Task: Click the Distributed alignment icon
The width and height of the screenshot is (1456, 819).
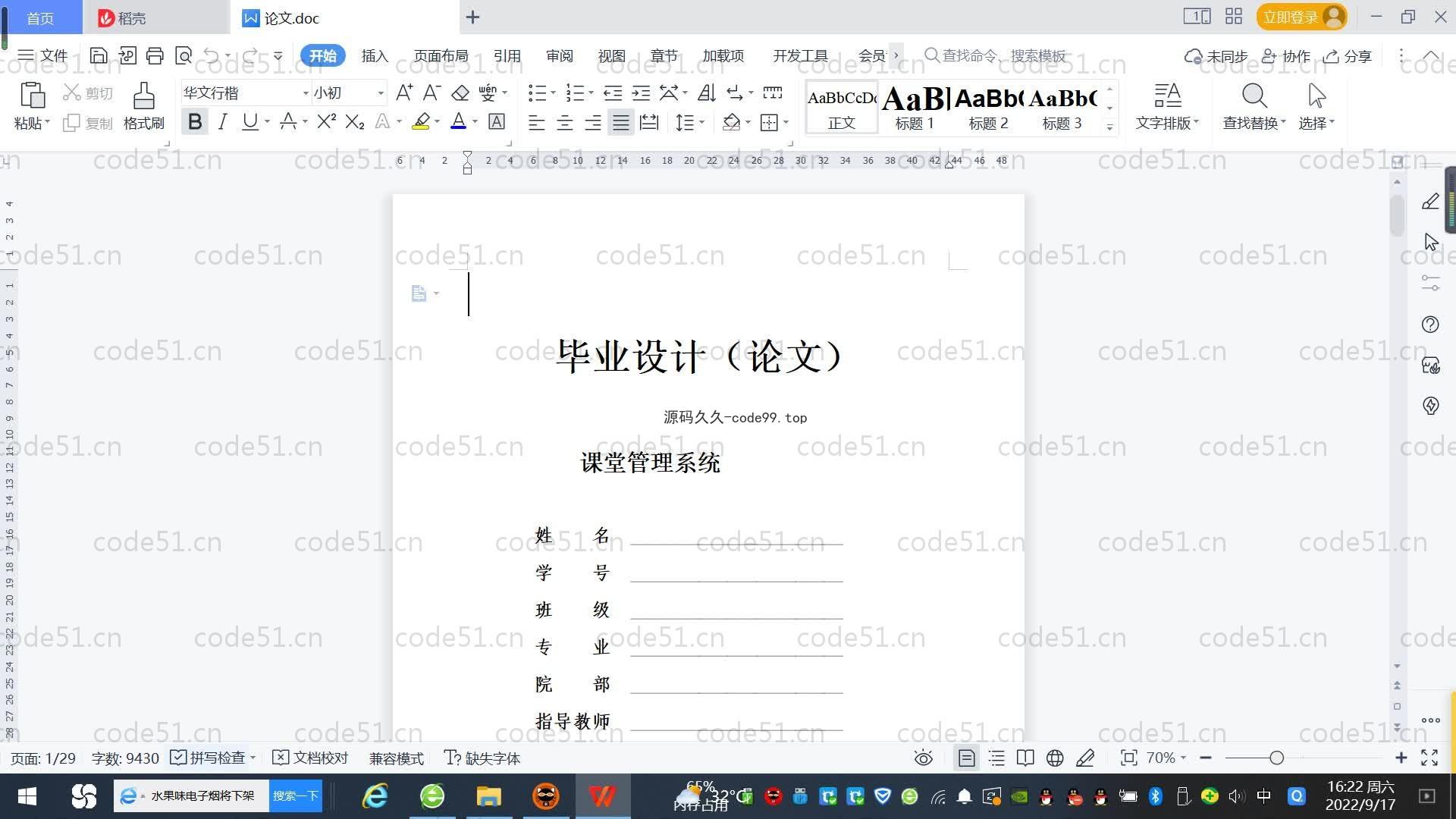Action: (x=649, y=122)
